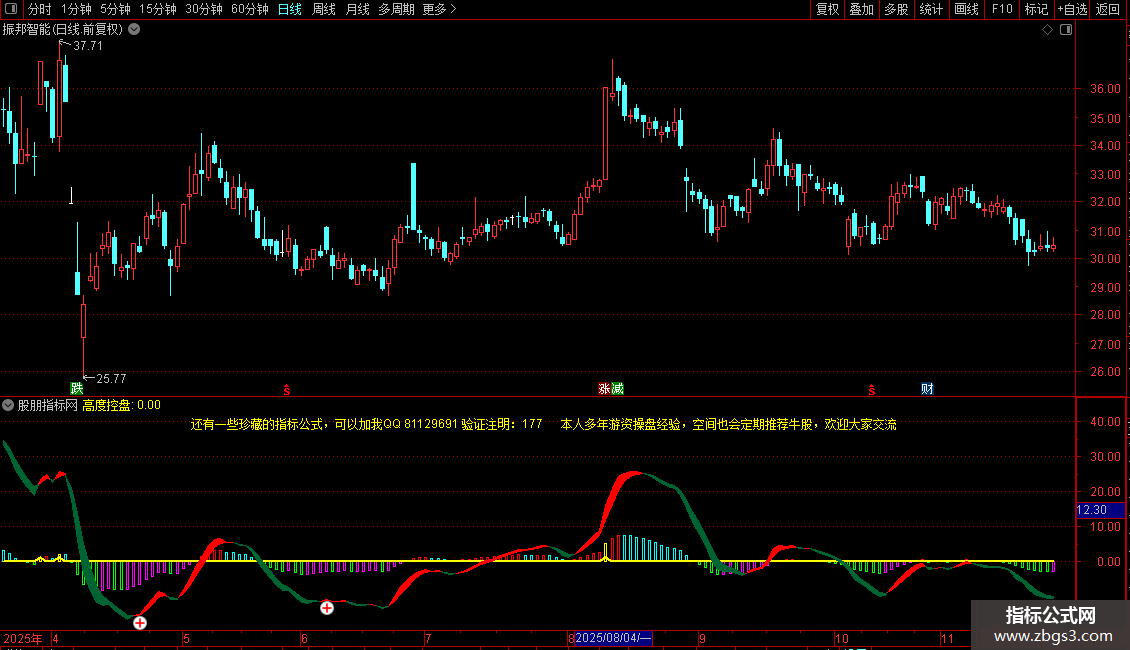Open F10 company information
The height and width of the screenshot is (650, 1130).
1002,9
